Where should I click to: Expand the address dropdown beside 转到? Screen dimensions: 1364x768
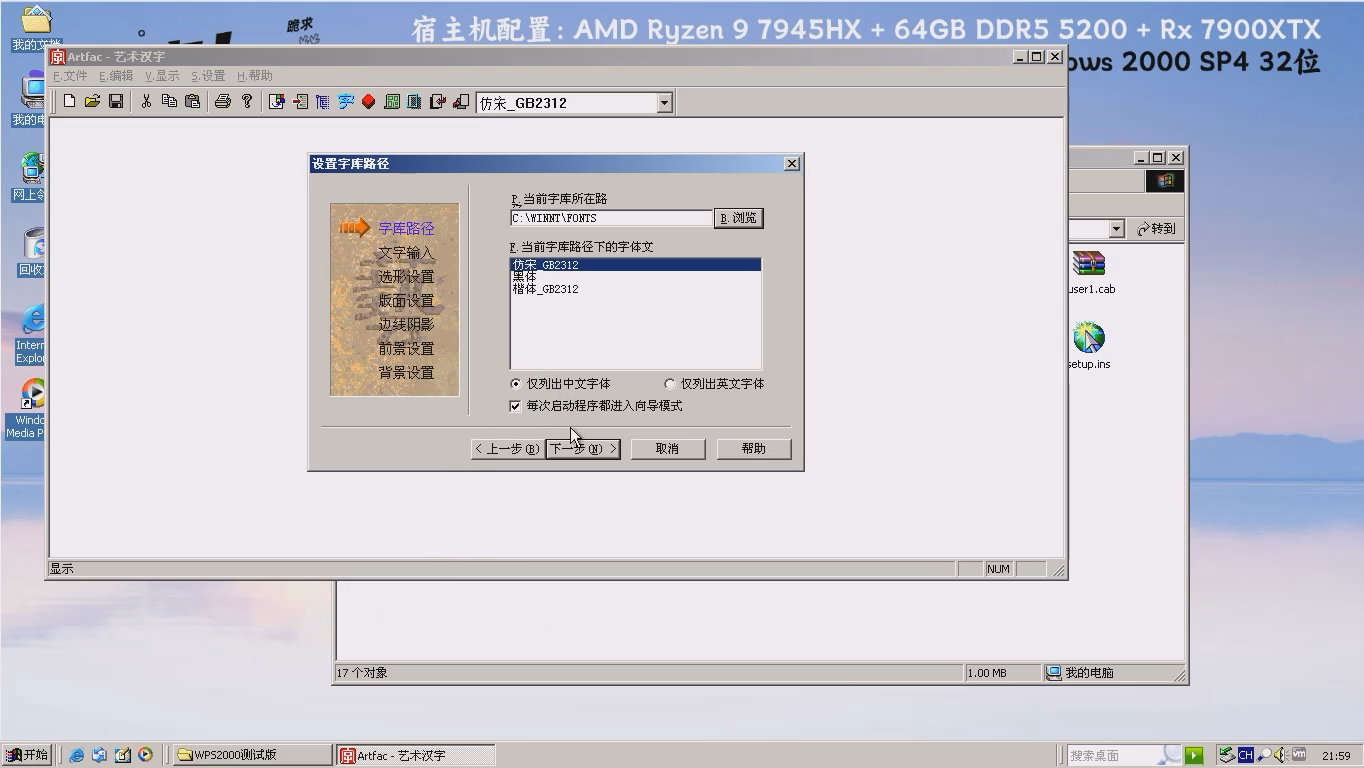click(1116, 229)
